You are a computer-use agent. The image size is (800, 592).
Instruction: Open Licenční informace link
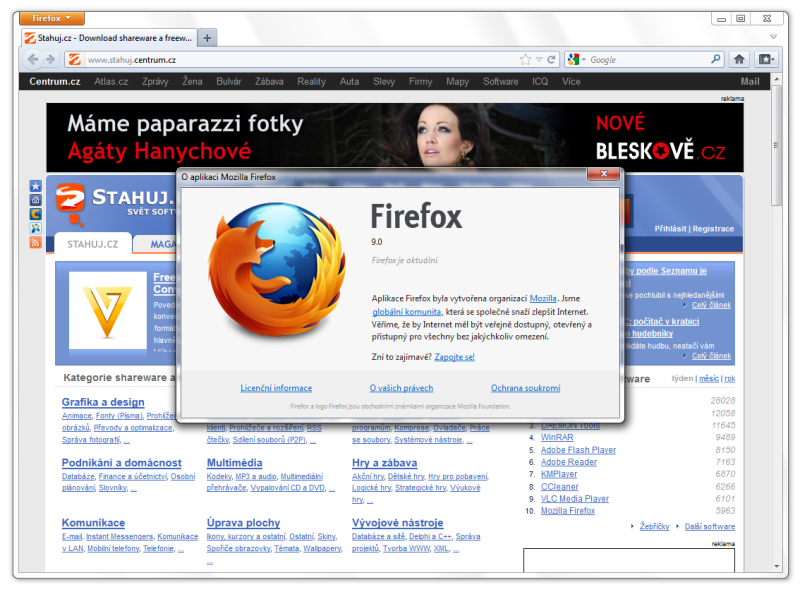tap(276, 388)
